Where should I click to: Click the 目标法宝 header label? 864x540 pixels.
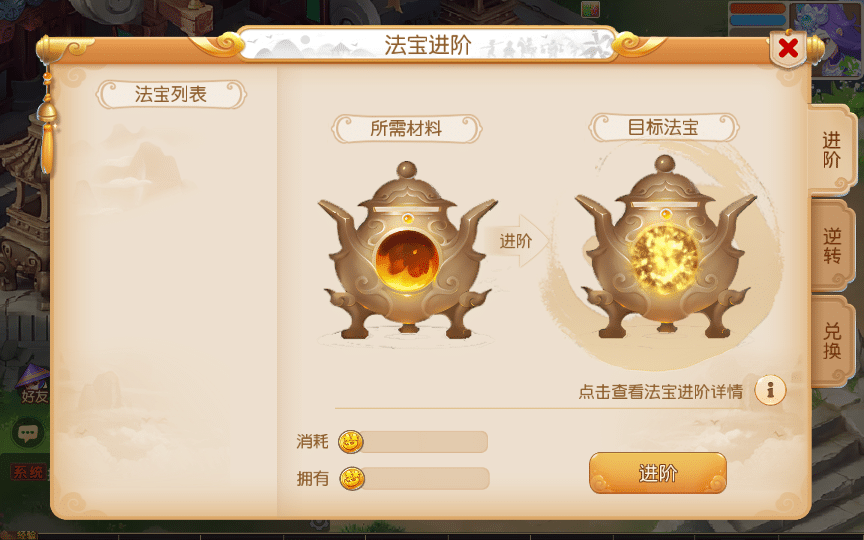tap(663, 127)
